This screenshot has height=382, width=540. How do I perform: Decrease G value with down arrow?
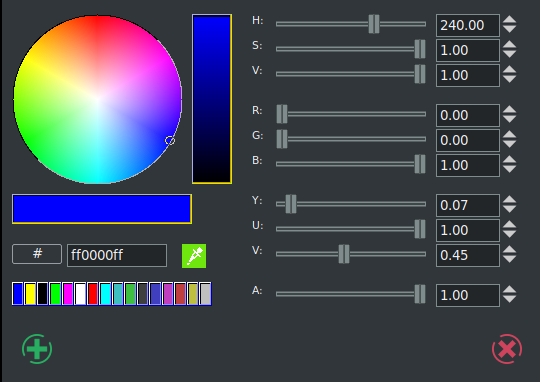point(509,144)
